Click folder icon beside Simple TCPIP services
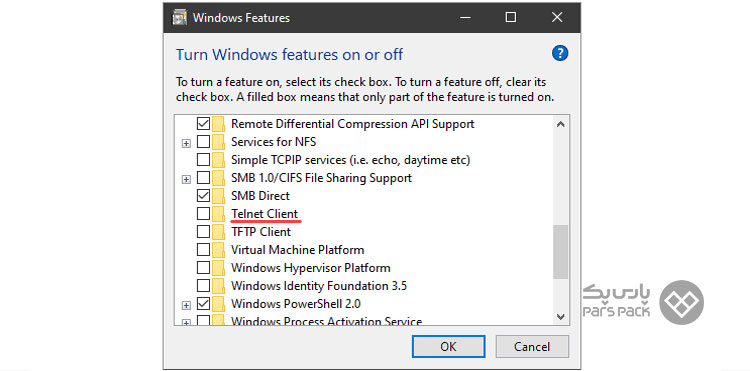This screenshot has width=750, height=371. (x=218, y=160)
